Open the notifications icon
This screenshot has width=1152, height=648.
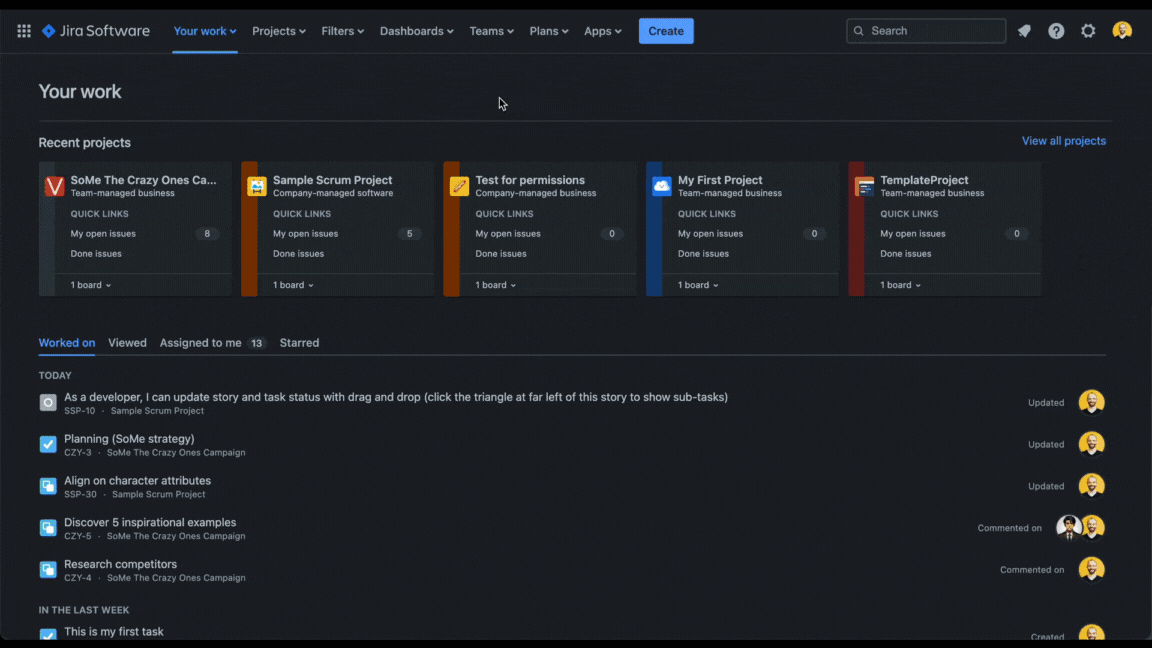point(1024,31)
